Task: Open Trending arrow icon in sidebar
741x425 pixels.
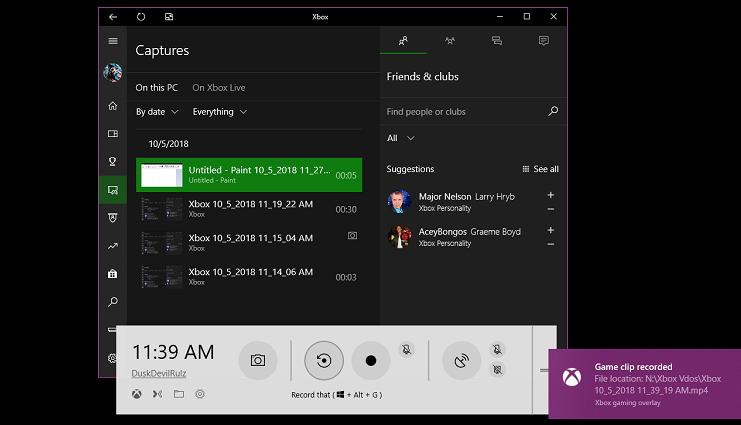Action: (x=112, y=246)
